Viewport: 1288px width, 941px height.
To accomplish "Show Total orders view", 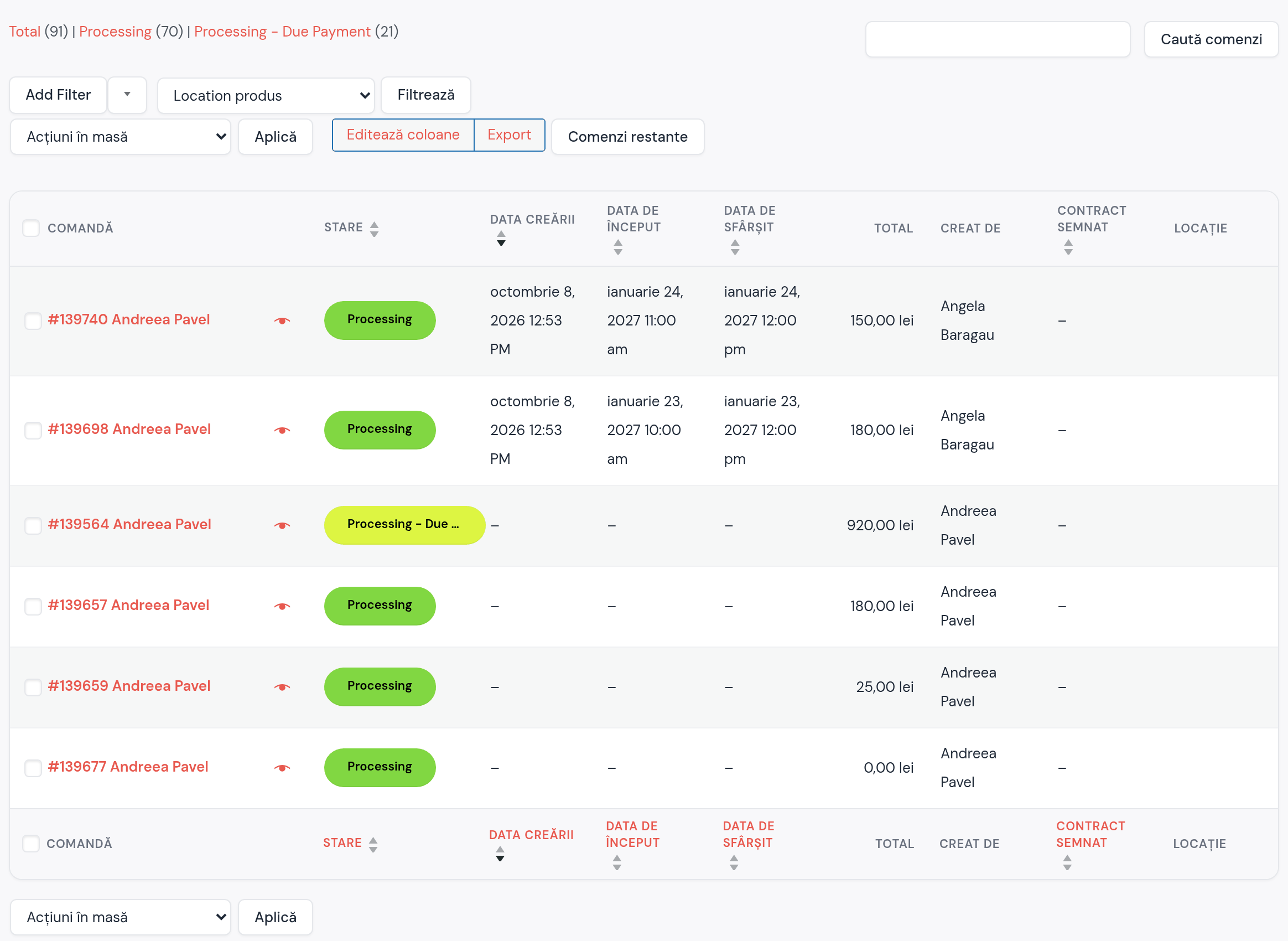I will [x=24, y=32].
